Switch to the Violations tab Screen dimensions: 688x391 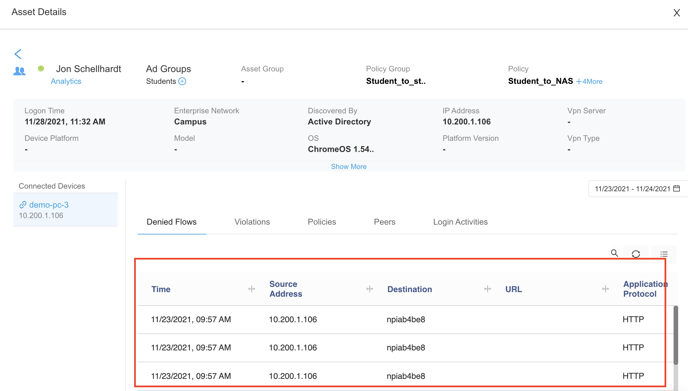[x=252, y=222]
